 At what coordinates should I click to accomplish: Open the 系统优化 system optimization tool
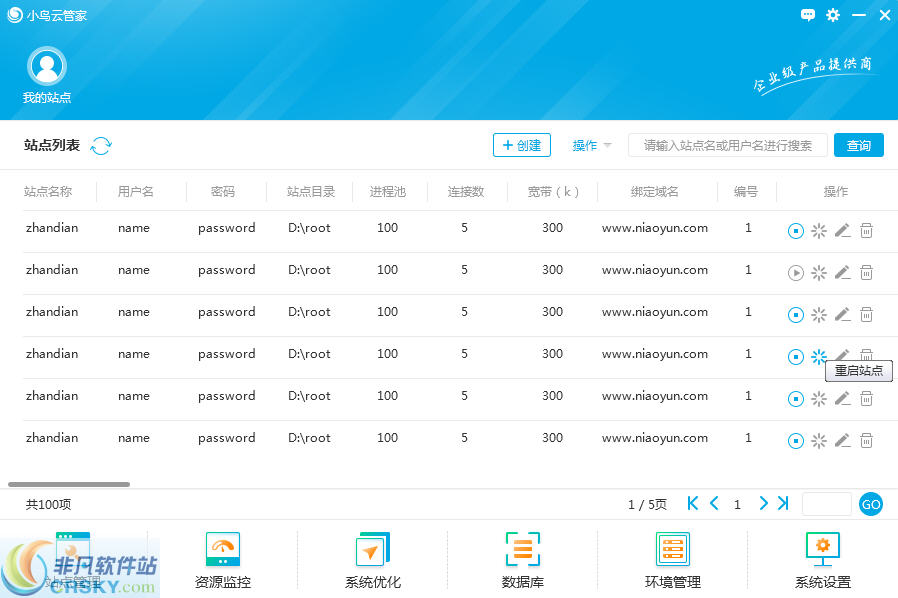pyautogui.click(x=372, y=558)
